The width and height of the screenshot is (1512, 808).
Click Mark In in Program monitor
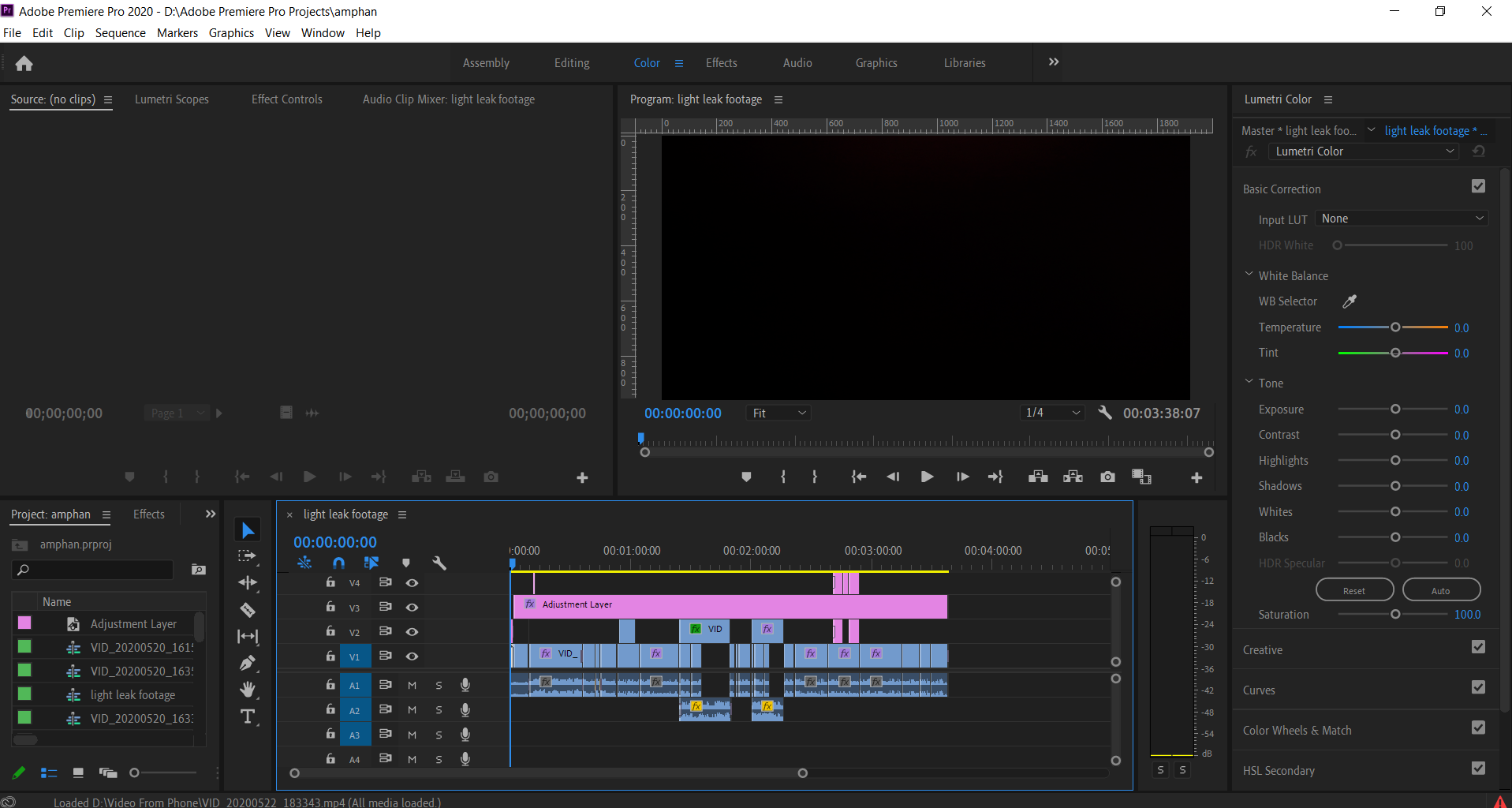783,477
